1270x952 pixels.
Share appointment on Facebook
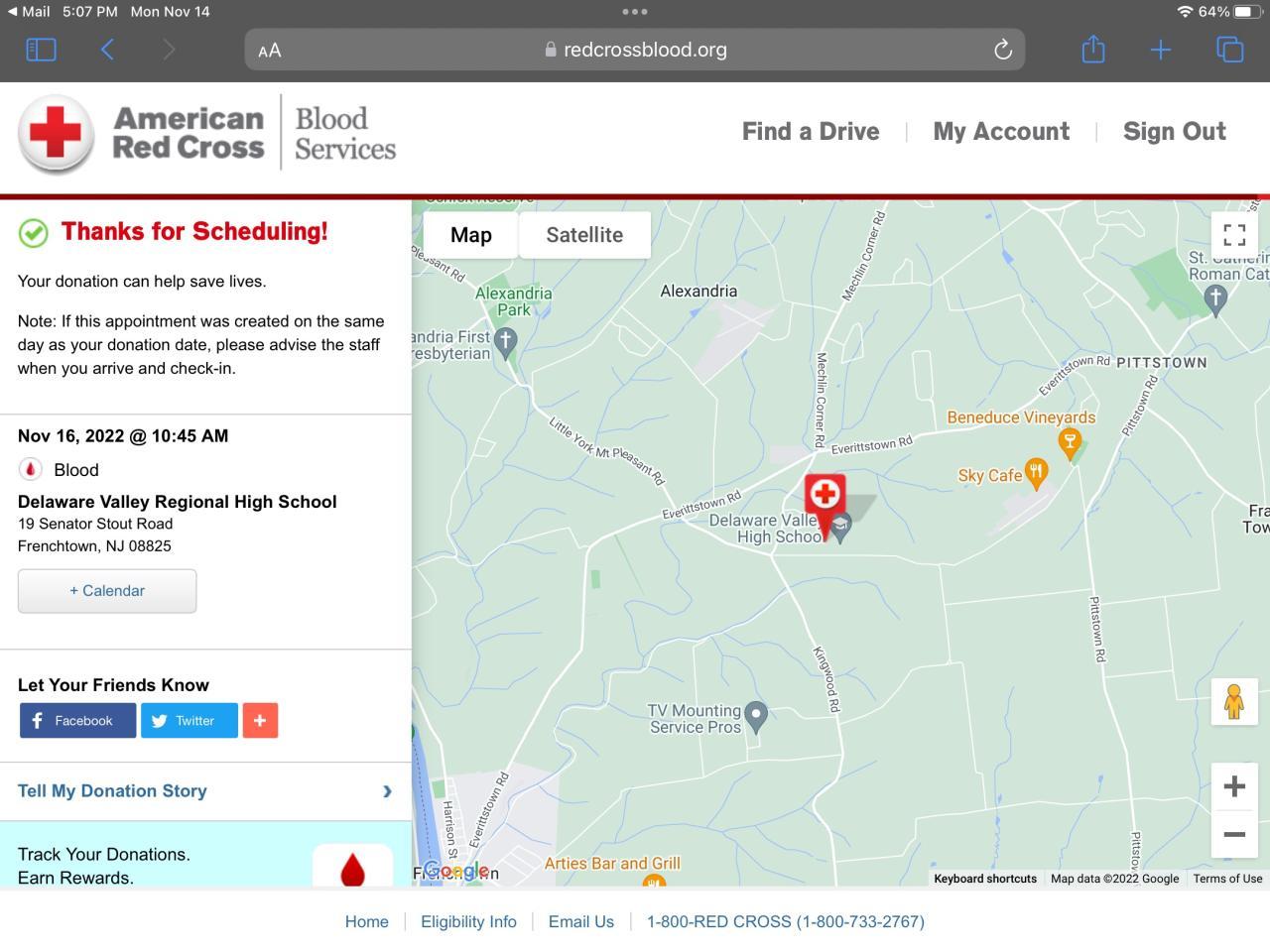(77, 721)
